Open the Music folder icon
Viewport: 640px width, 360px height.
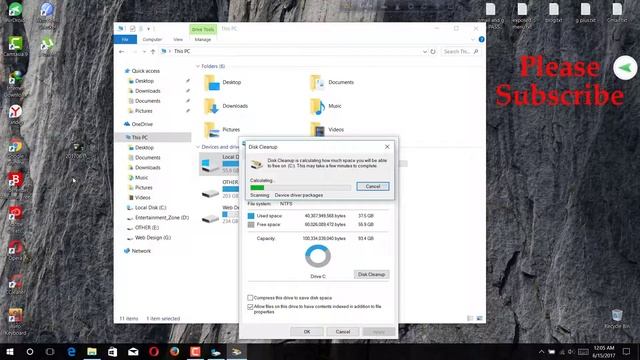tap(317, 106)
